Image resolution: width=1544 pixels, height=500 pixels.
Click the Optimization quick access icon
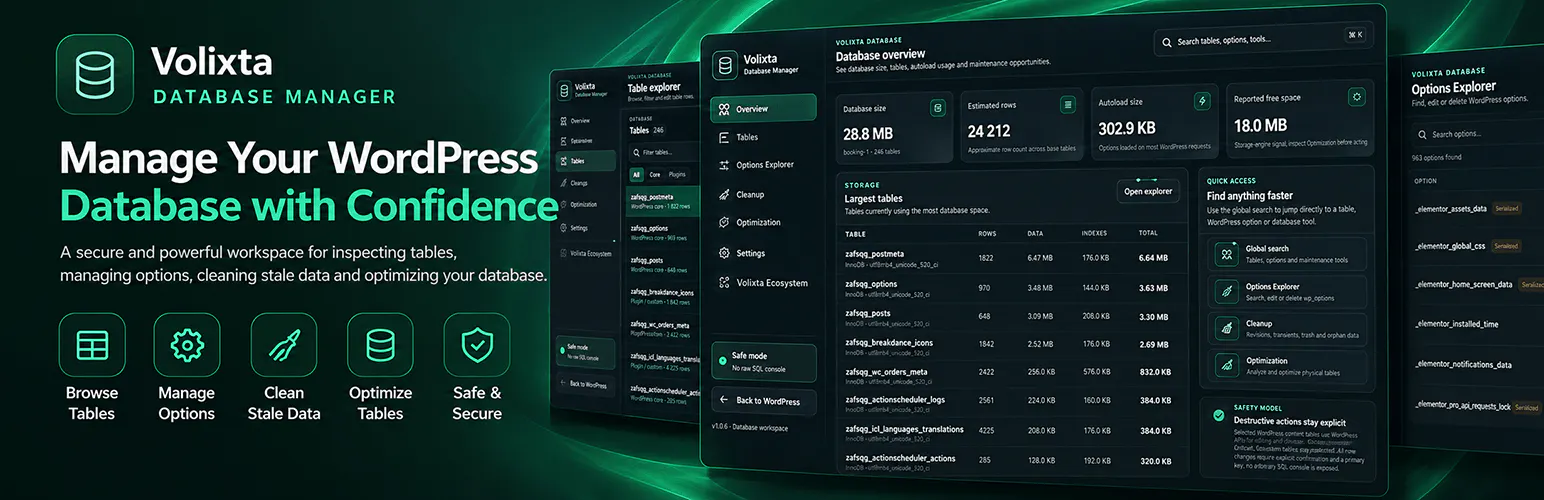point(1225,365)
